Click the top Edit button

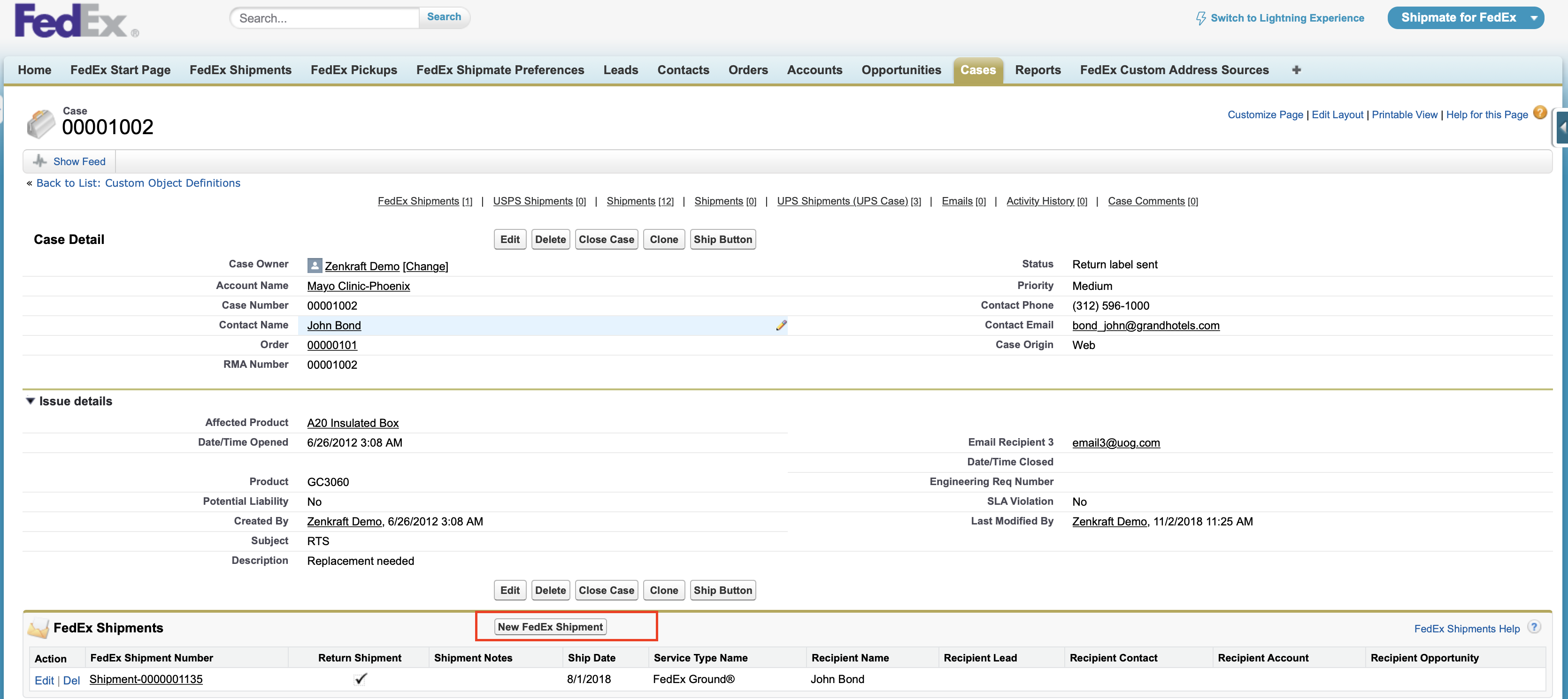coord(509,239)
